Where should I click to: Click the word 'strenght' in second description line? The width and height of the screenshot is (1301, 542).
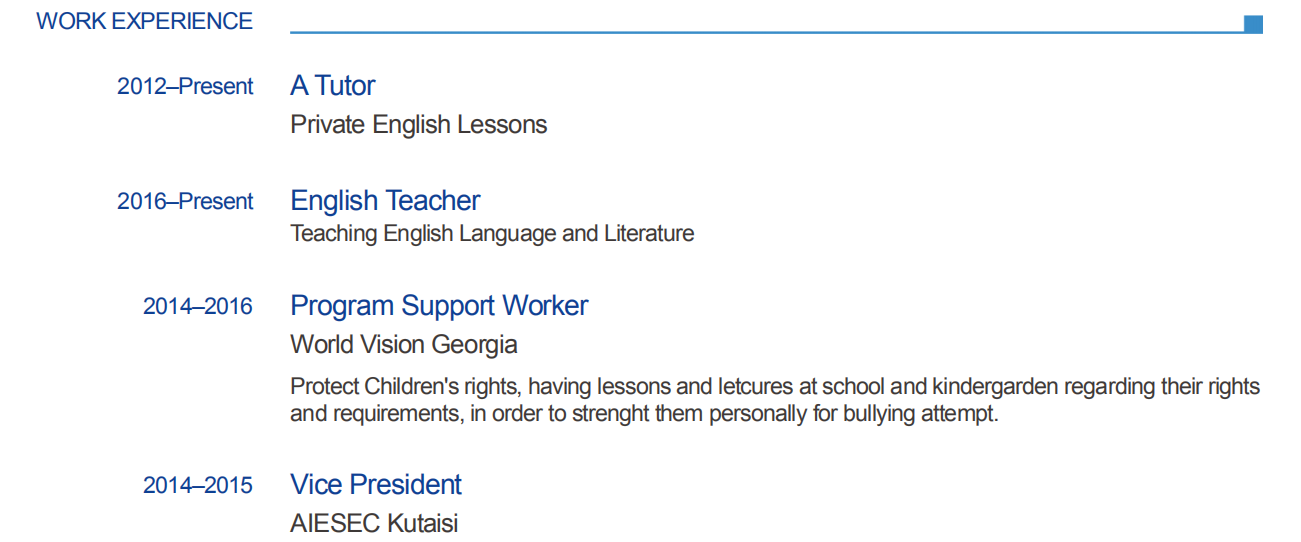610,414
